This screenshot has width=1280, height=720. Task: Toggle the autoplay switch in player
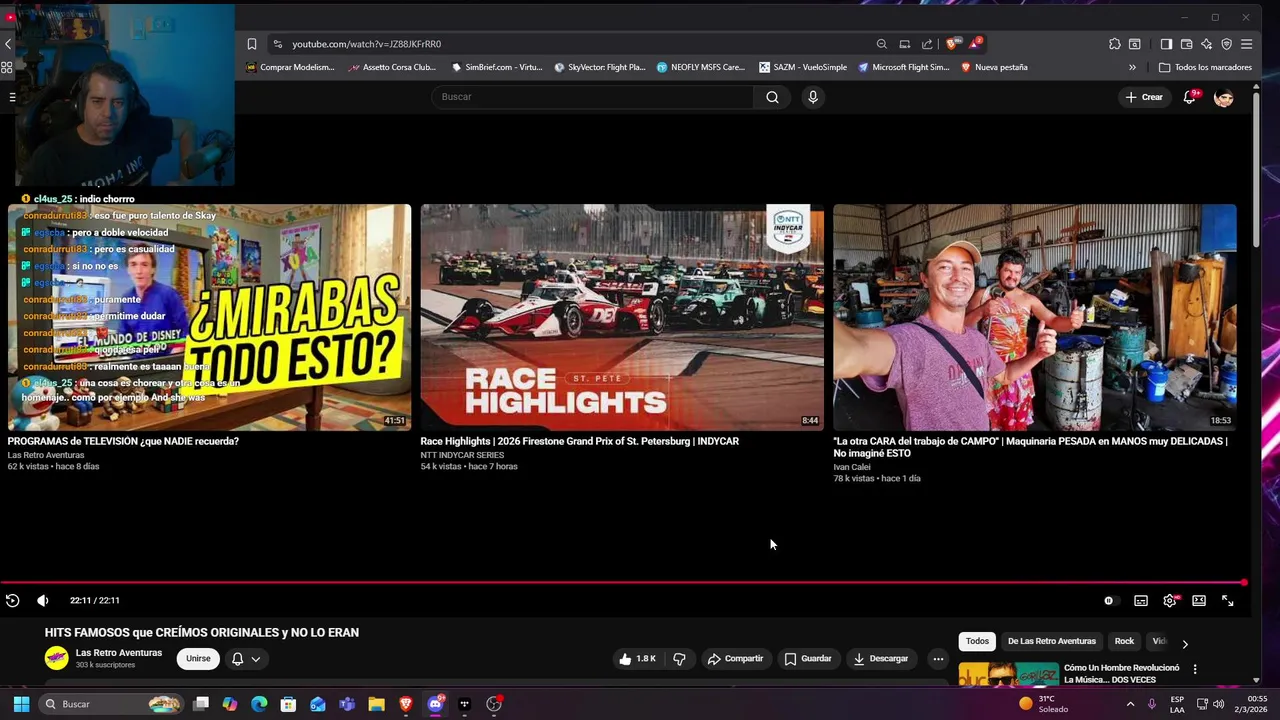click(1109, 600)
